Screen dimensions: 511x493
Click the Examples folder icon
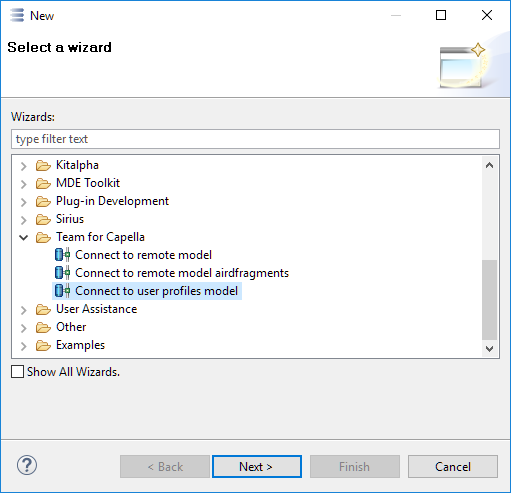[x=43, y=345]
